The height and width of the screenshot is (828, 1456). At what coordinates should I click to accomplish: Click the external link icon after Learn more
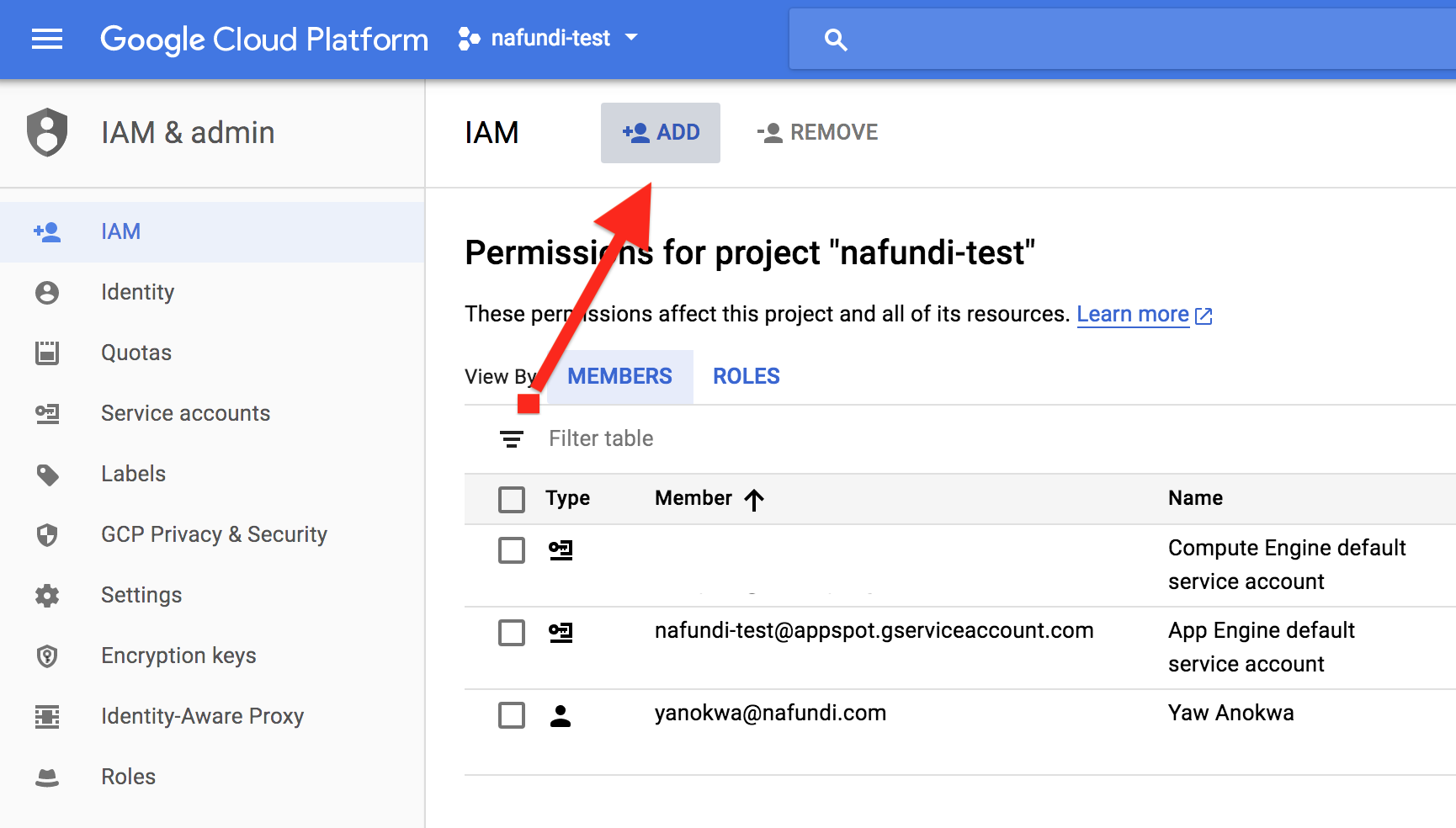[x=1204, y=316]
